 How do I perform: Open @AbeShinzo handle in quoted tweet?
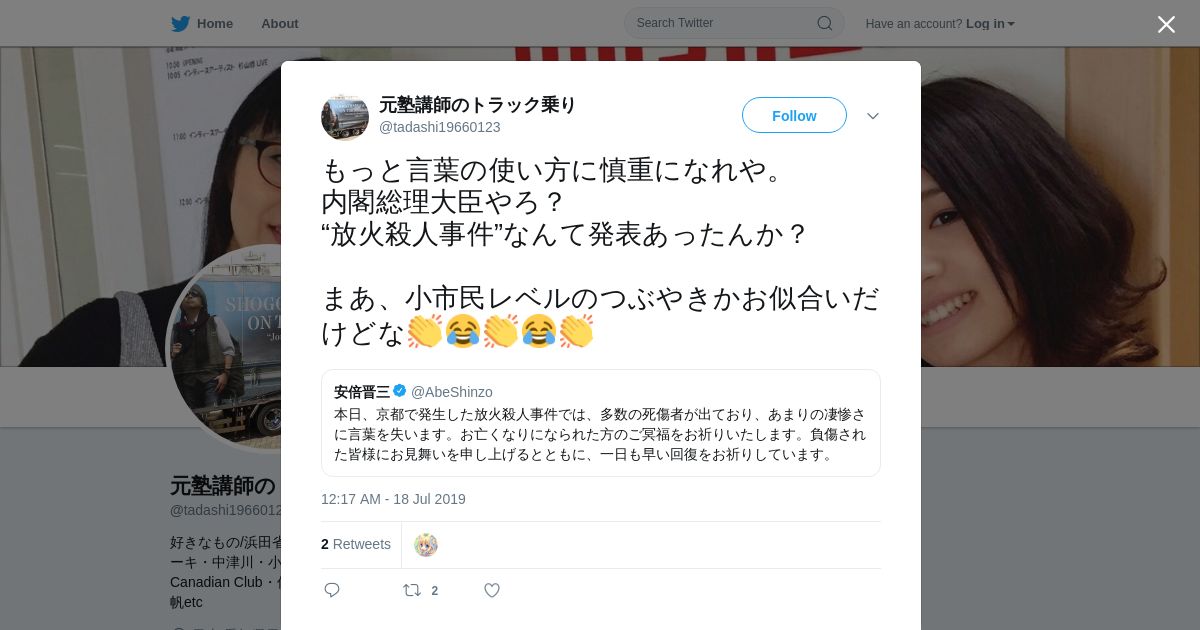452,392
